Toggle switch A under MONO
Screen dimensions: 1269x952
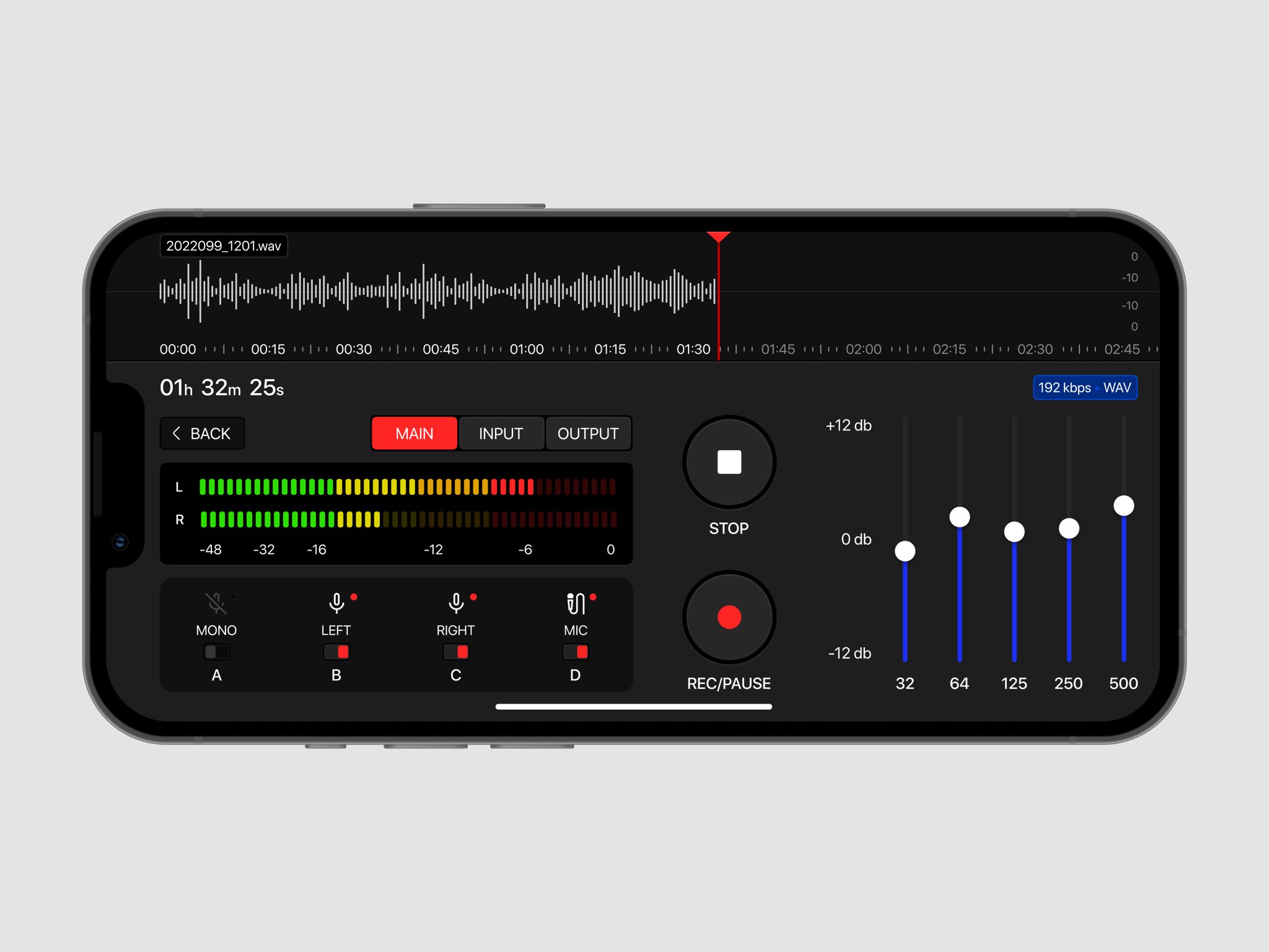pos(216,652)
